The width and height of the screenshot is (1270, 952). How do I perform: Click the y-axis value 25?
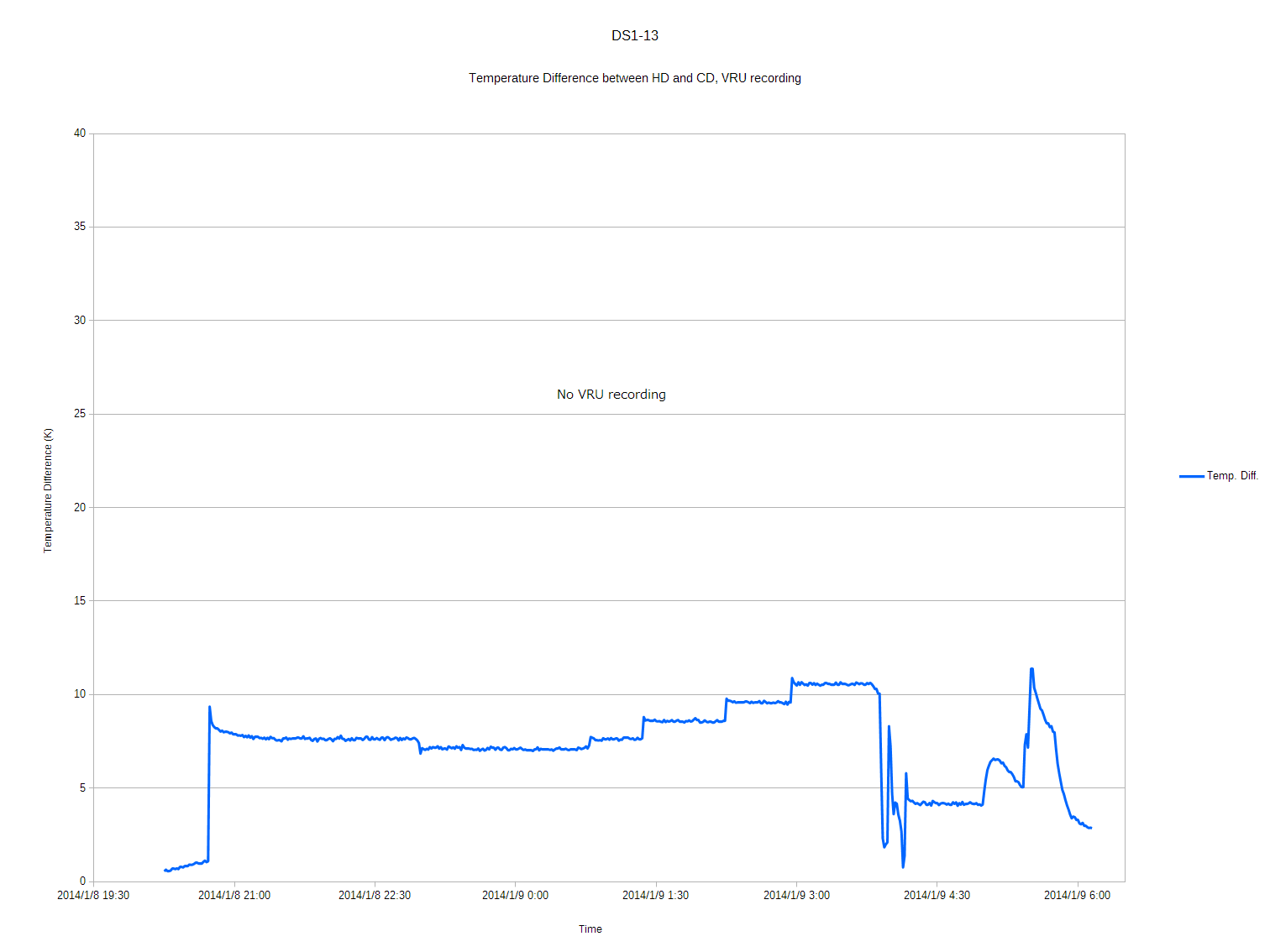pos(80,414)
